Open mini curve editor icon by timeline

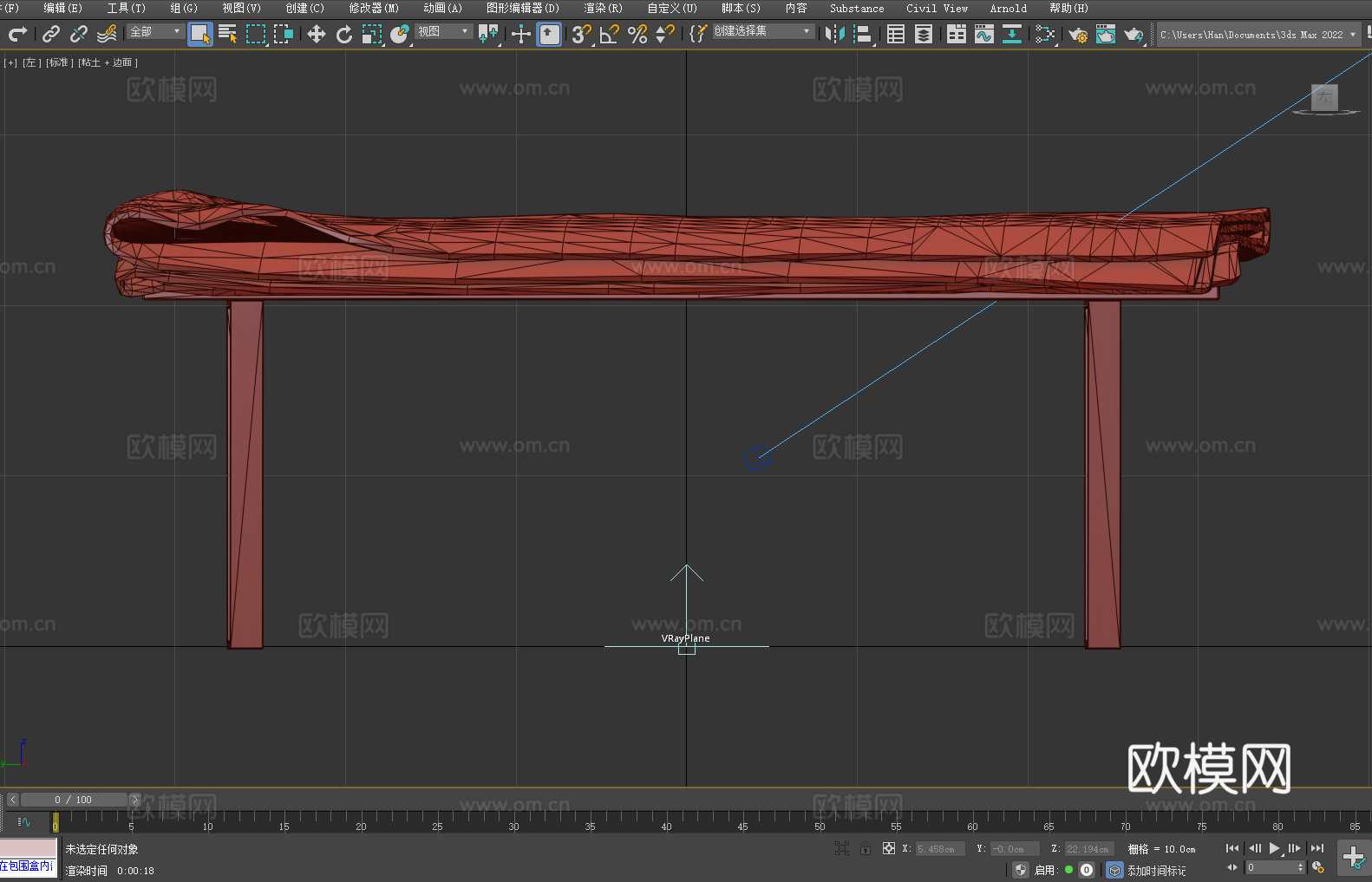pyautogui.click(x=24, y=822)
